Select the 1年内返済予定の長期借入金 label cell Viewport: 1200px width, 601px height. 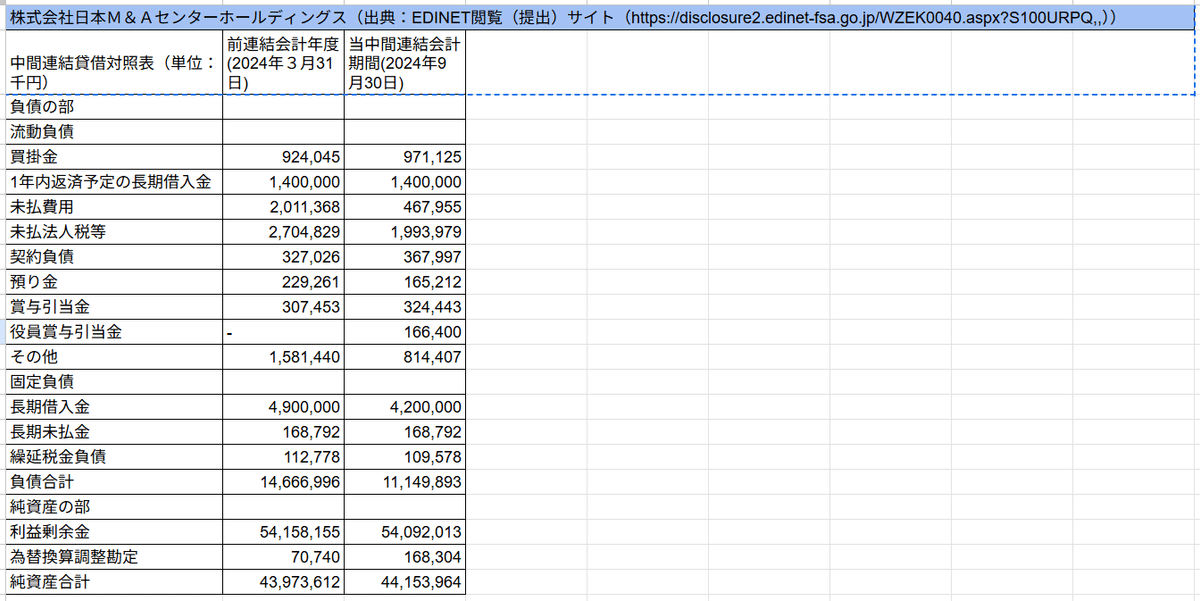click(113, 182)
